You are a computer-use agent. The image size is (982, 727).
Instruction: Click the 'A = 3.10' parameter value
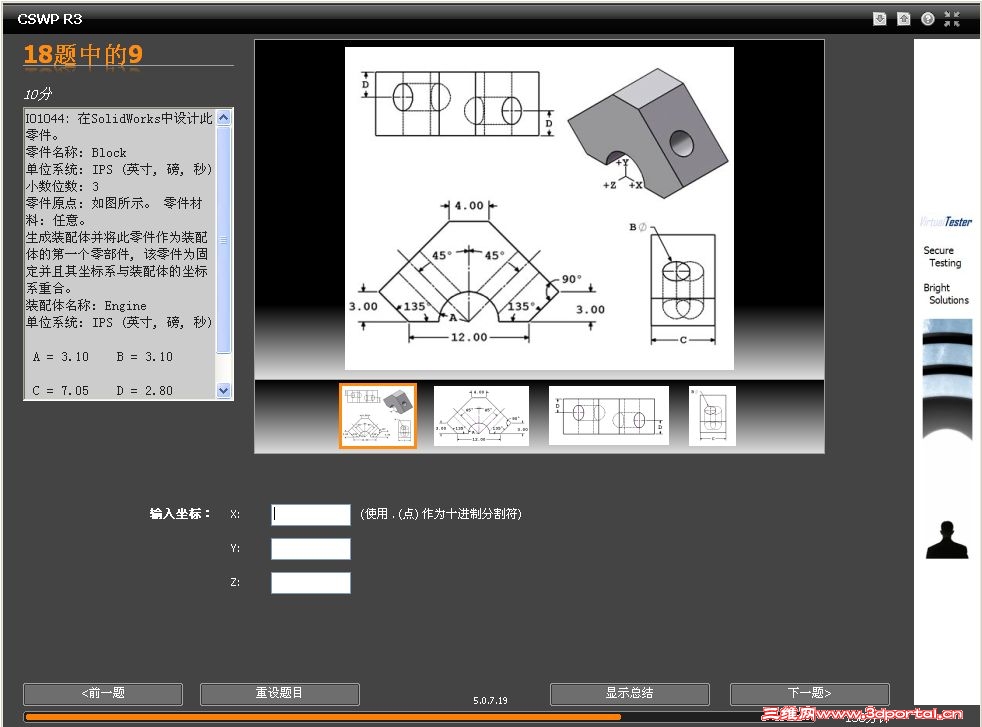(61, 357)
